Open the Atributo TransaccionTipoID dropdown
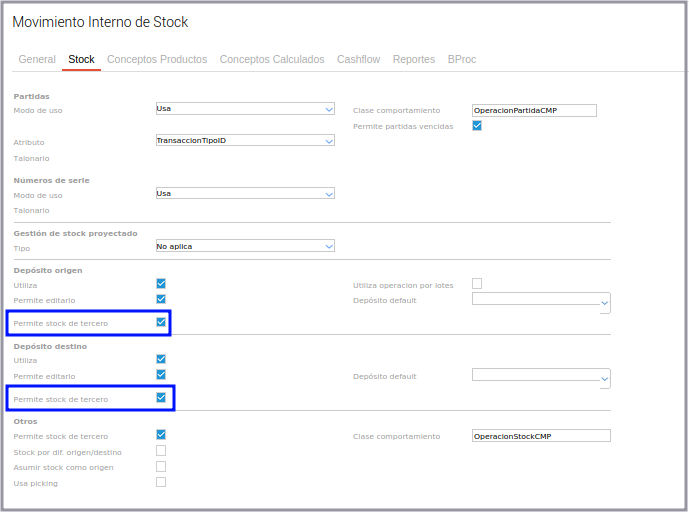The height and width of the screenshot is (512, 689). tap(245, 141)
